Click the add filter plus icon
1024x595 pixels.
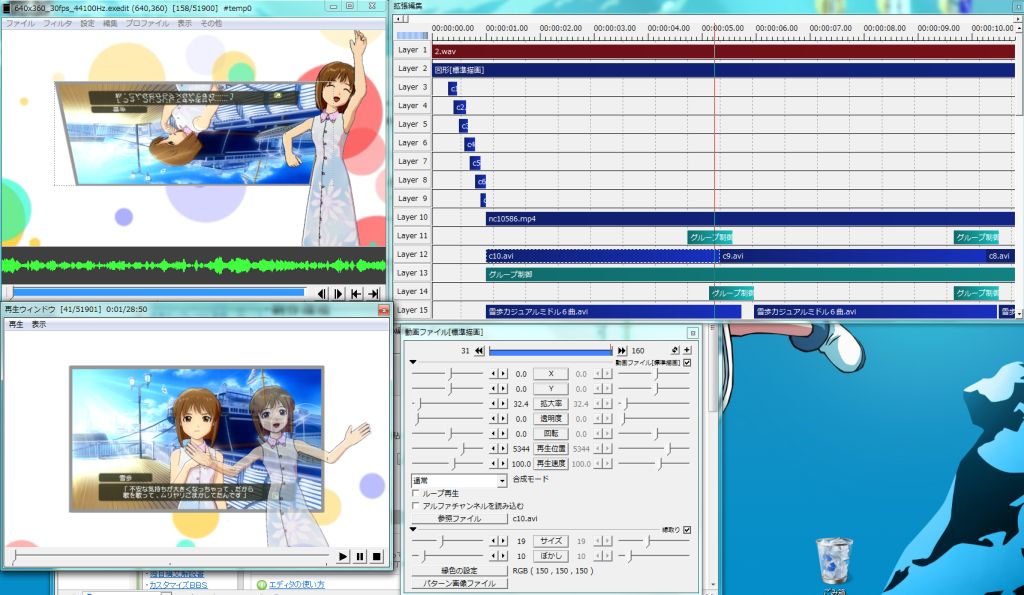(687, 351)
